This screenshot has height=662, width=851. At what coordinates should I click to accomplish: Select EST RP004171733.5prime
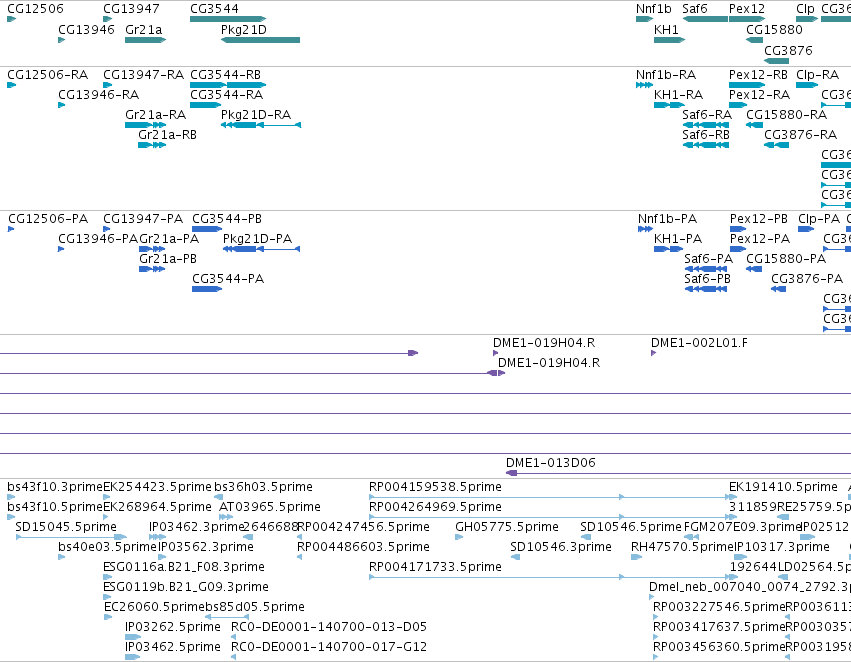(x=435, y=566)
